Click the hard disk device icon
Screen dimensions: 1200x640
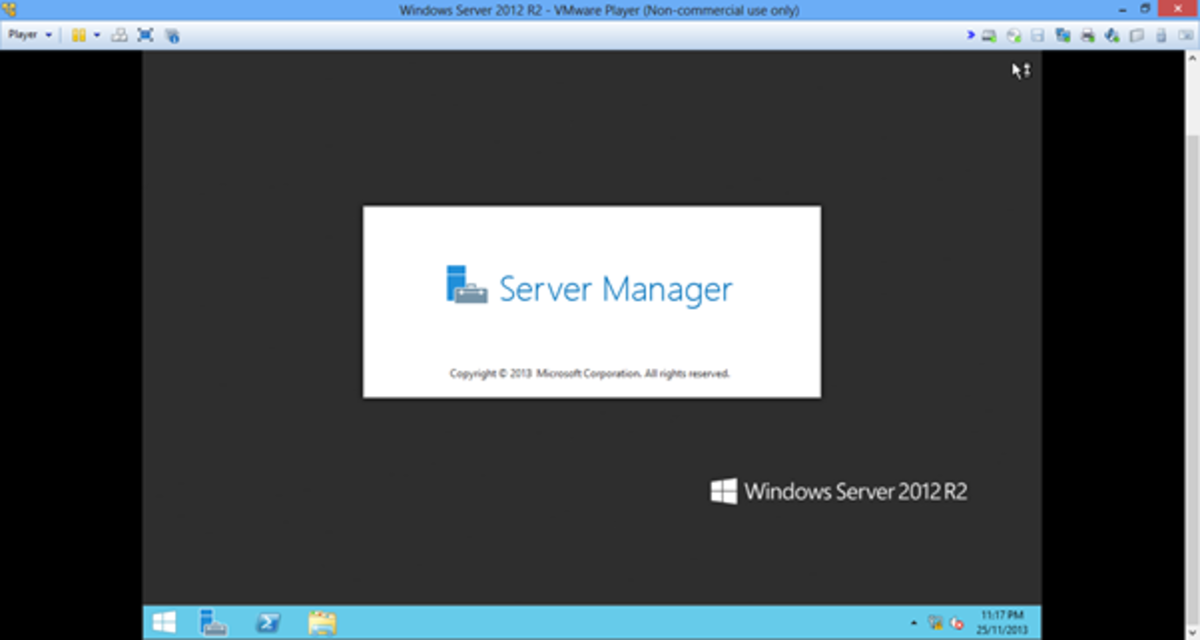click(989, 36)
